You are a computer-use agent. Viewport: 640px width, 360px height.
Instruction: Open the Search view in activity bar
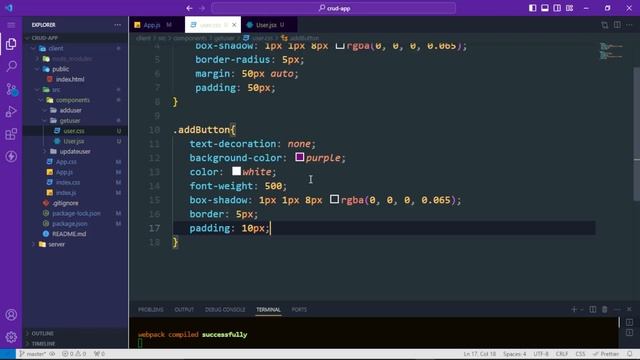[x=11, y=66]
